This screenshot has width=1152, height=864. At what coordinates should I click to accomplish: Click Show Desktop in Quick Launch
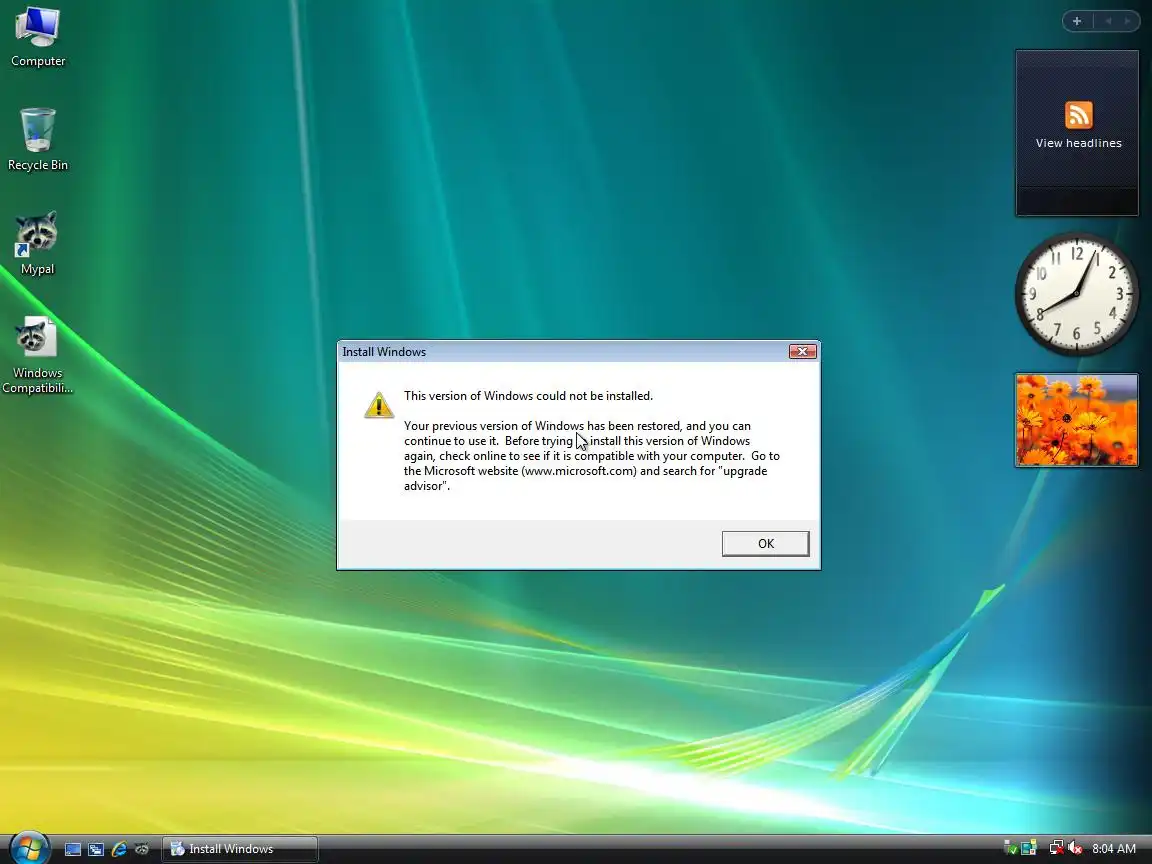click(x=73, y=849)
